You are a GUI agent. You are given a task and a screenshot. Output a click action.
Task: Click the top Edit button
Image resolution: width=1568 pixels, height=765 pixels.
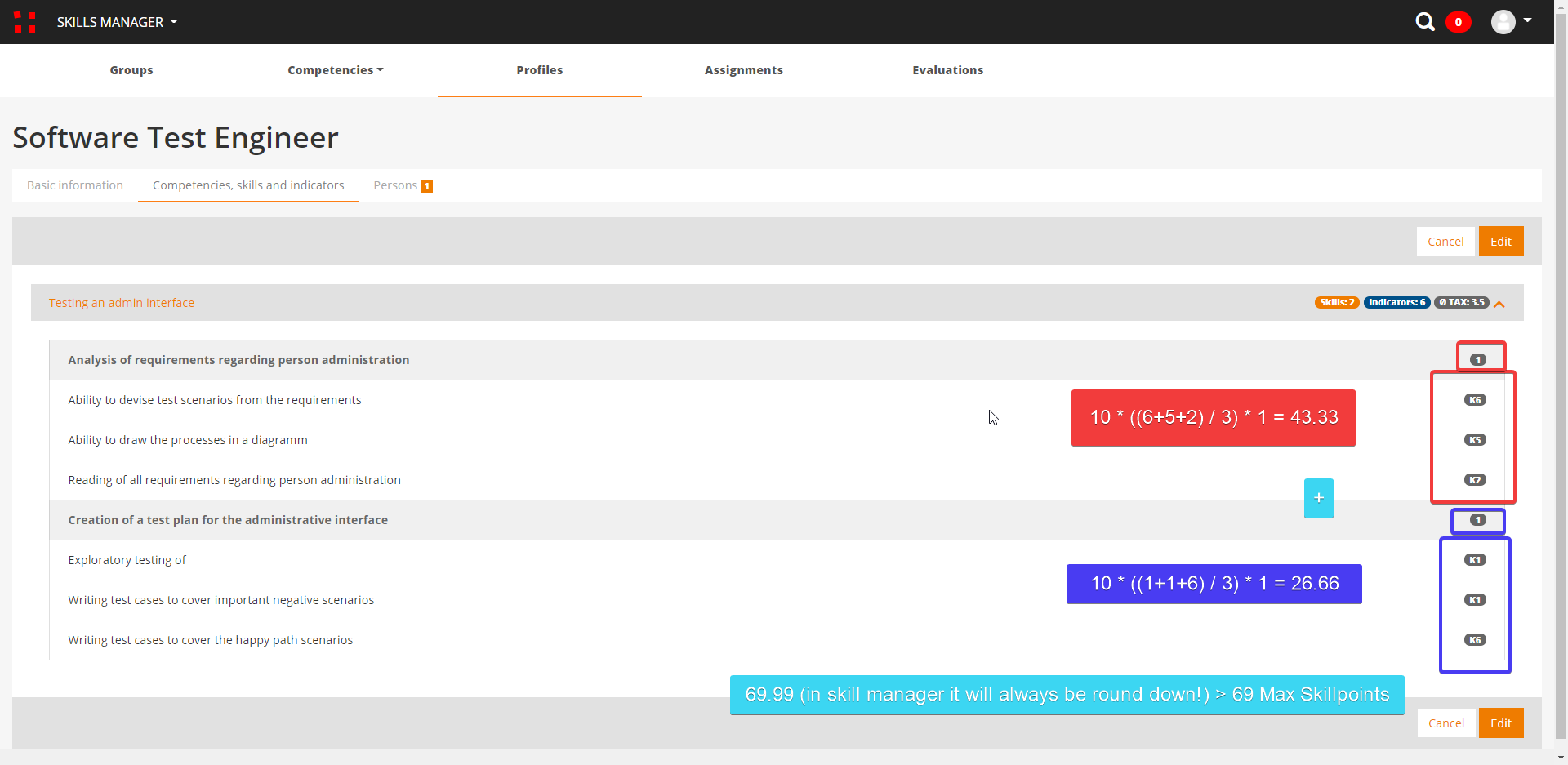point(1501,242)
